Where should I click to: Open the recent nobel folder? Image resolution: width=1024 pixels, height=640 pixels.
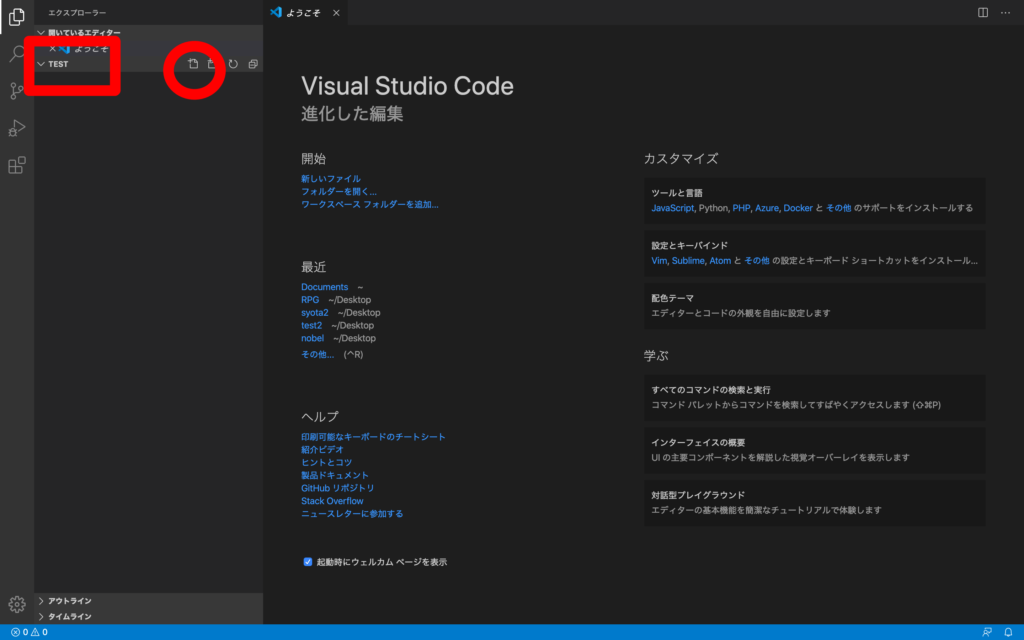(312, 338)
